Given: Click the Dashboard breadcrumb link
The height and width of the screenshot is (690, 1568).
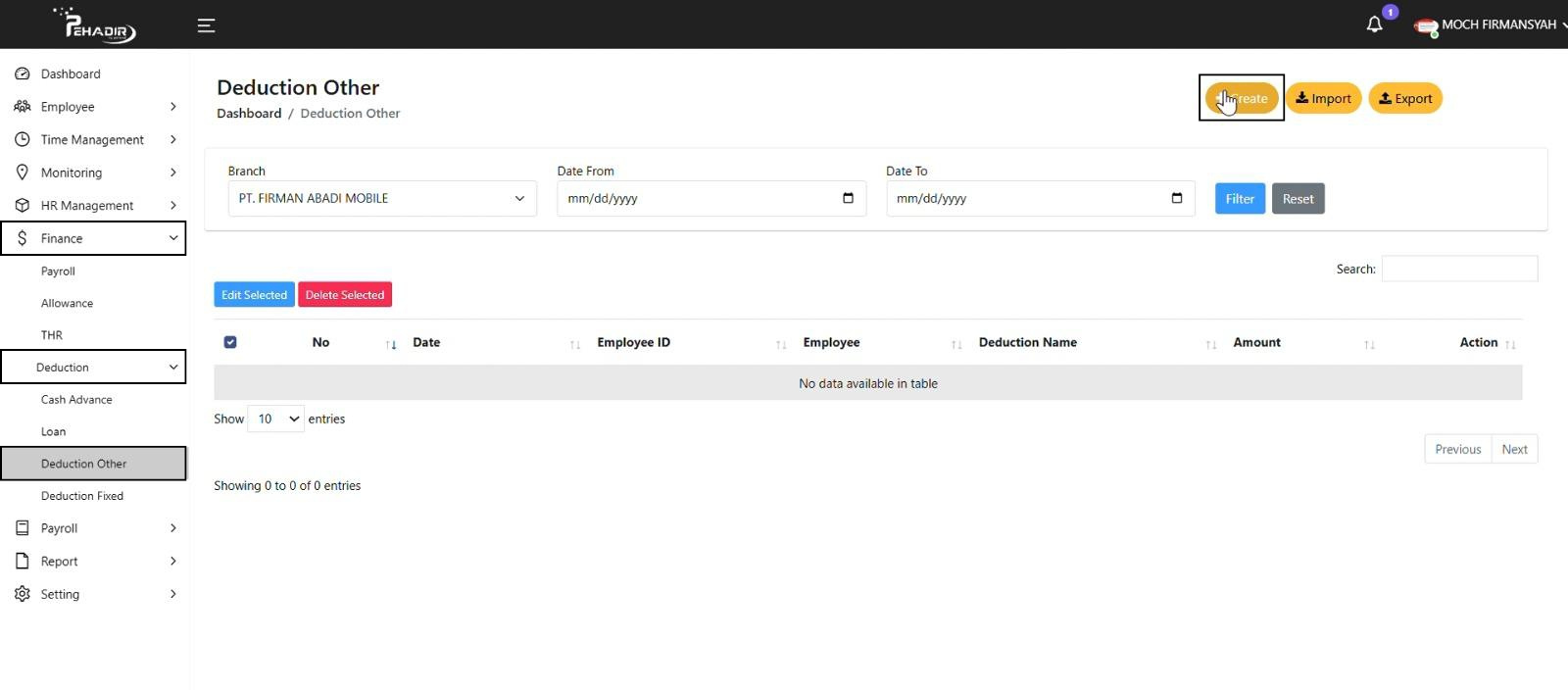Looking at the screenshot, I should (249, 114).
